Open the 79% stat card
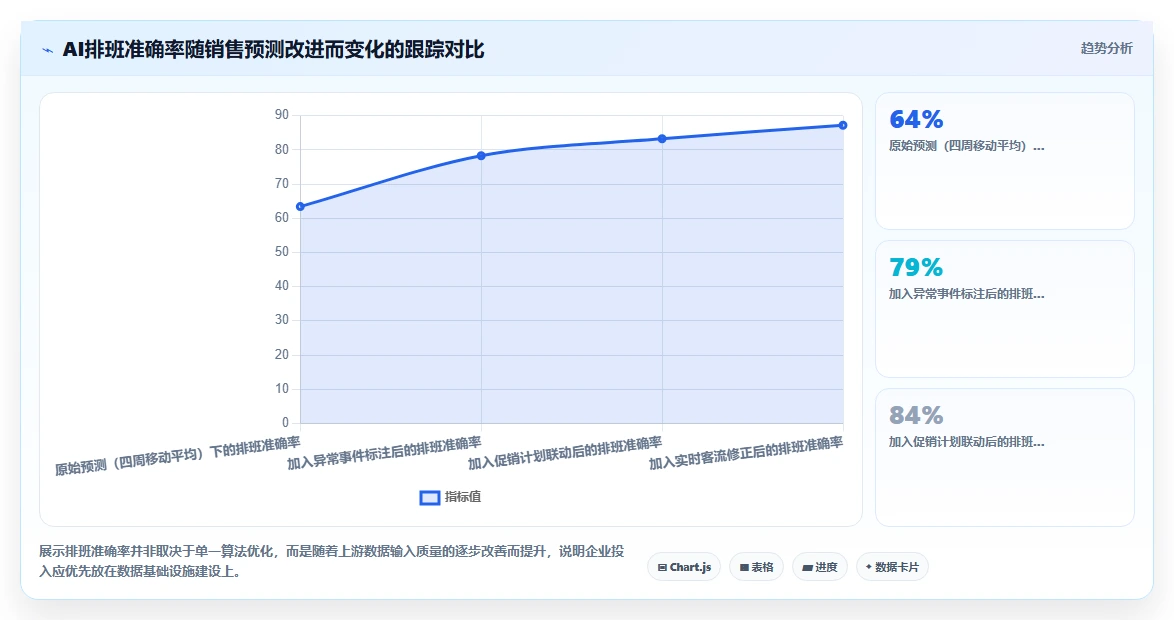This screenshot has height=620, width=1174. [x=1004, y=309]
